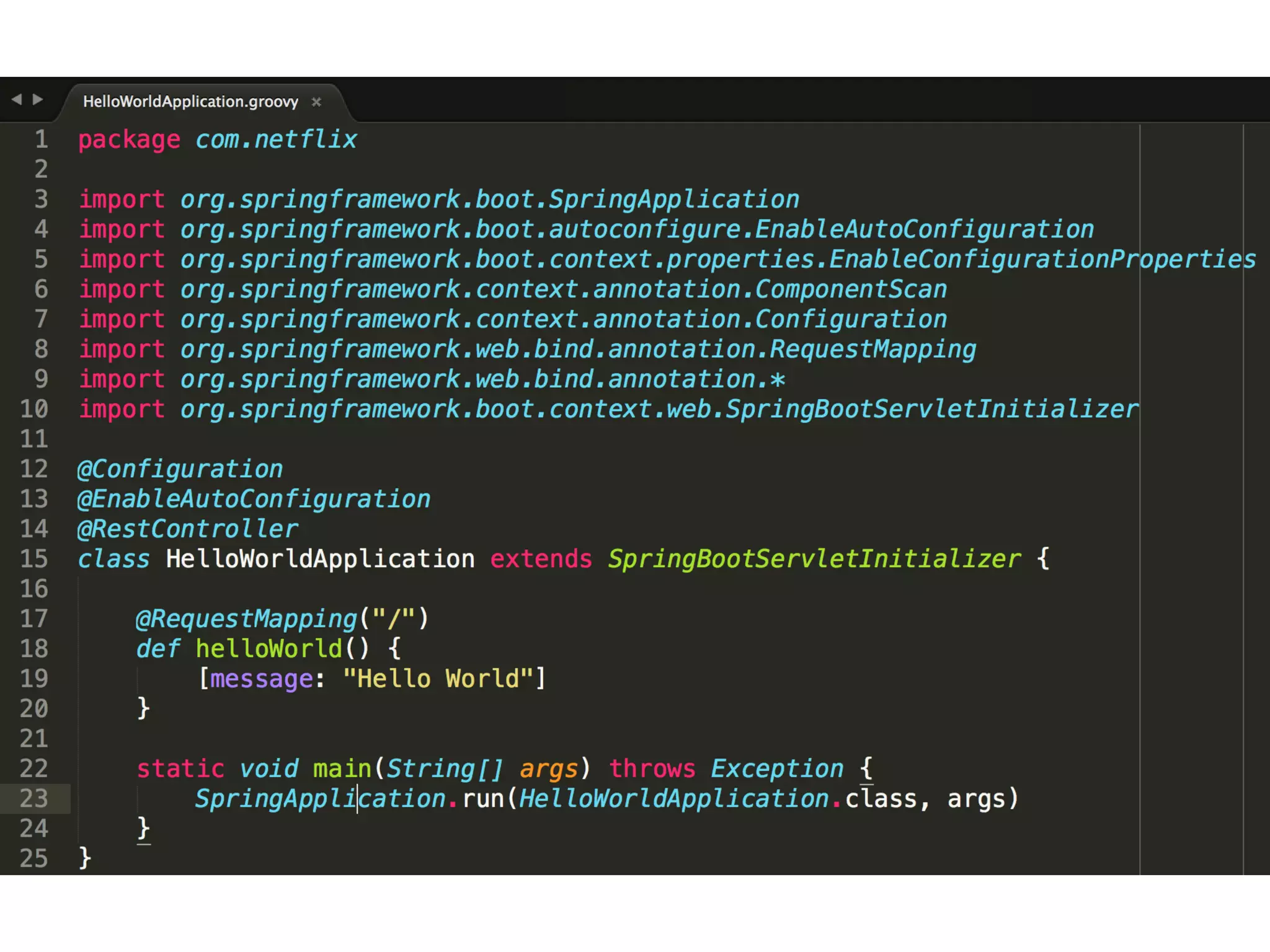Click the class name HelloWorldApplication on line 15
1270x952 pixels.
320,559
